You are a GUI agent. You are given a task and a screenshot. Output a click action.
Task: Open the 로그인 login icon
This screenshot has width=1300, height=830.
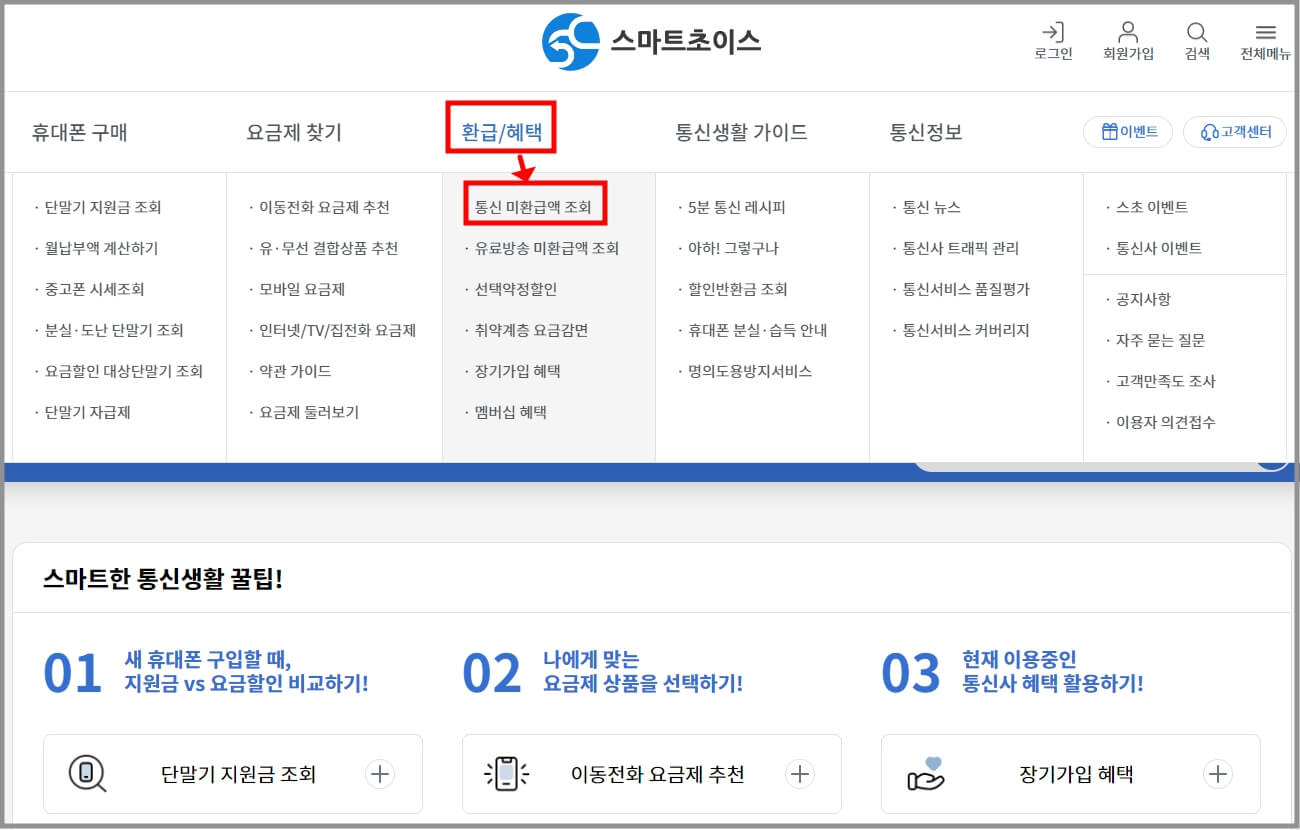tap(1053, 40)
